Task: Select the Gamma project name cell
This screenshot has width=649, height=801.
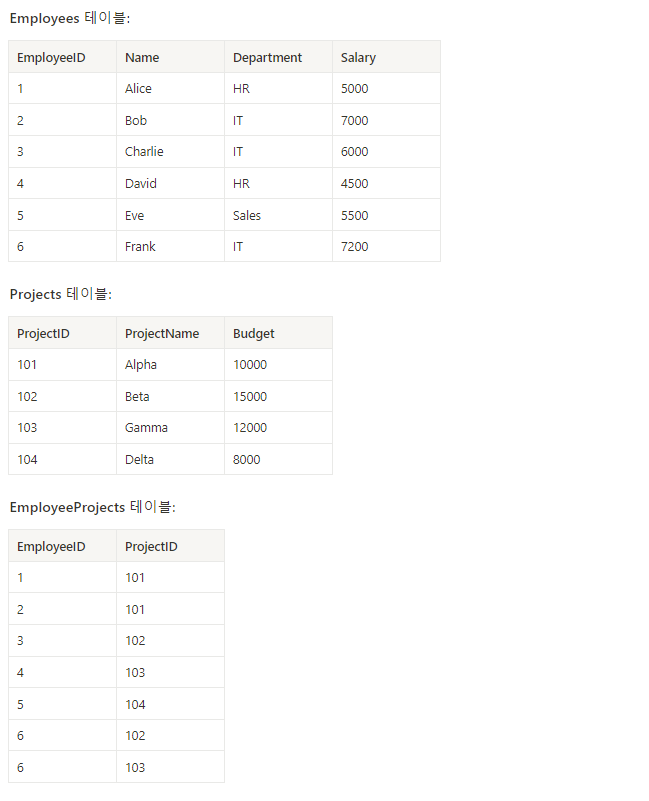Action: 170,428
